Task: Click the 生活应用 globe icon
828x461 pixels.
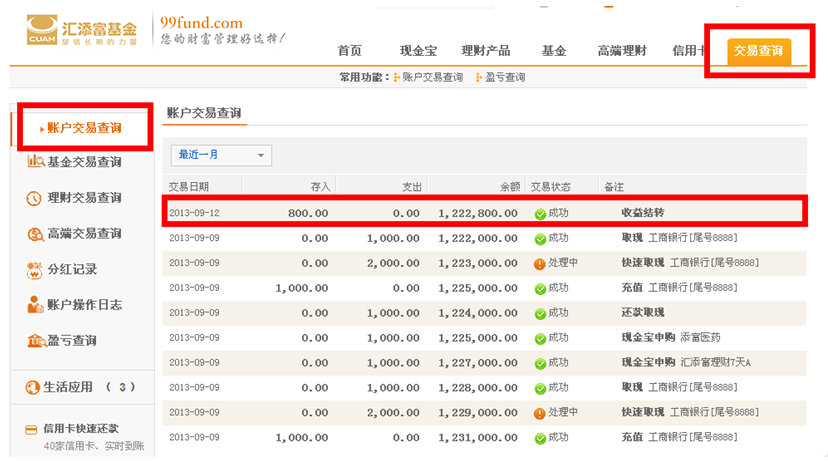Action: tap(31, 387)
